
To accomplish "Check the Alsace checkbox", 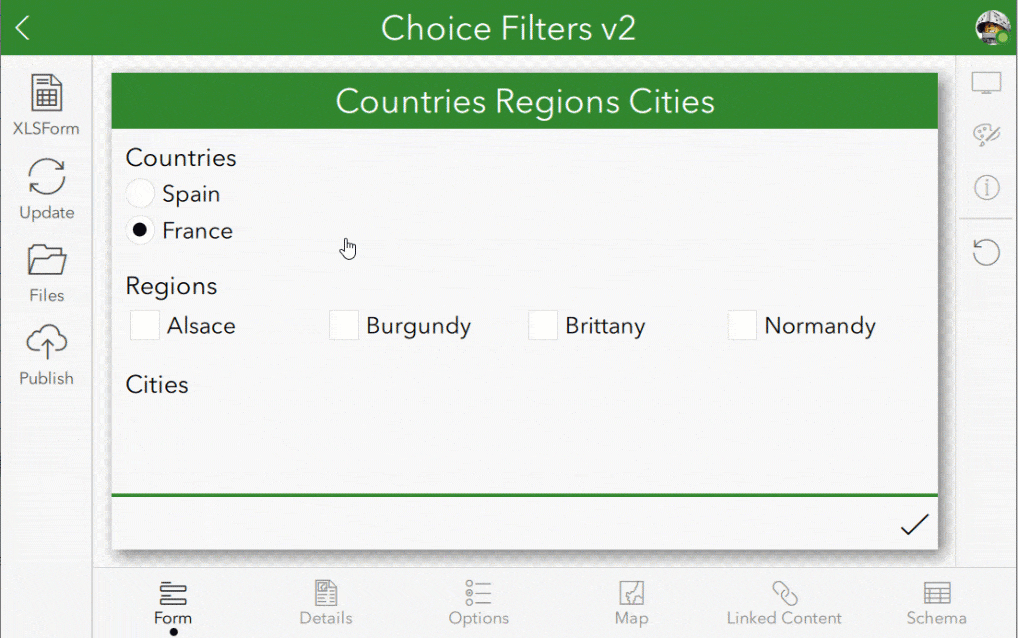I will coord(144,325).
